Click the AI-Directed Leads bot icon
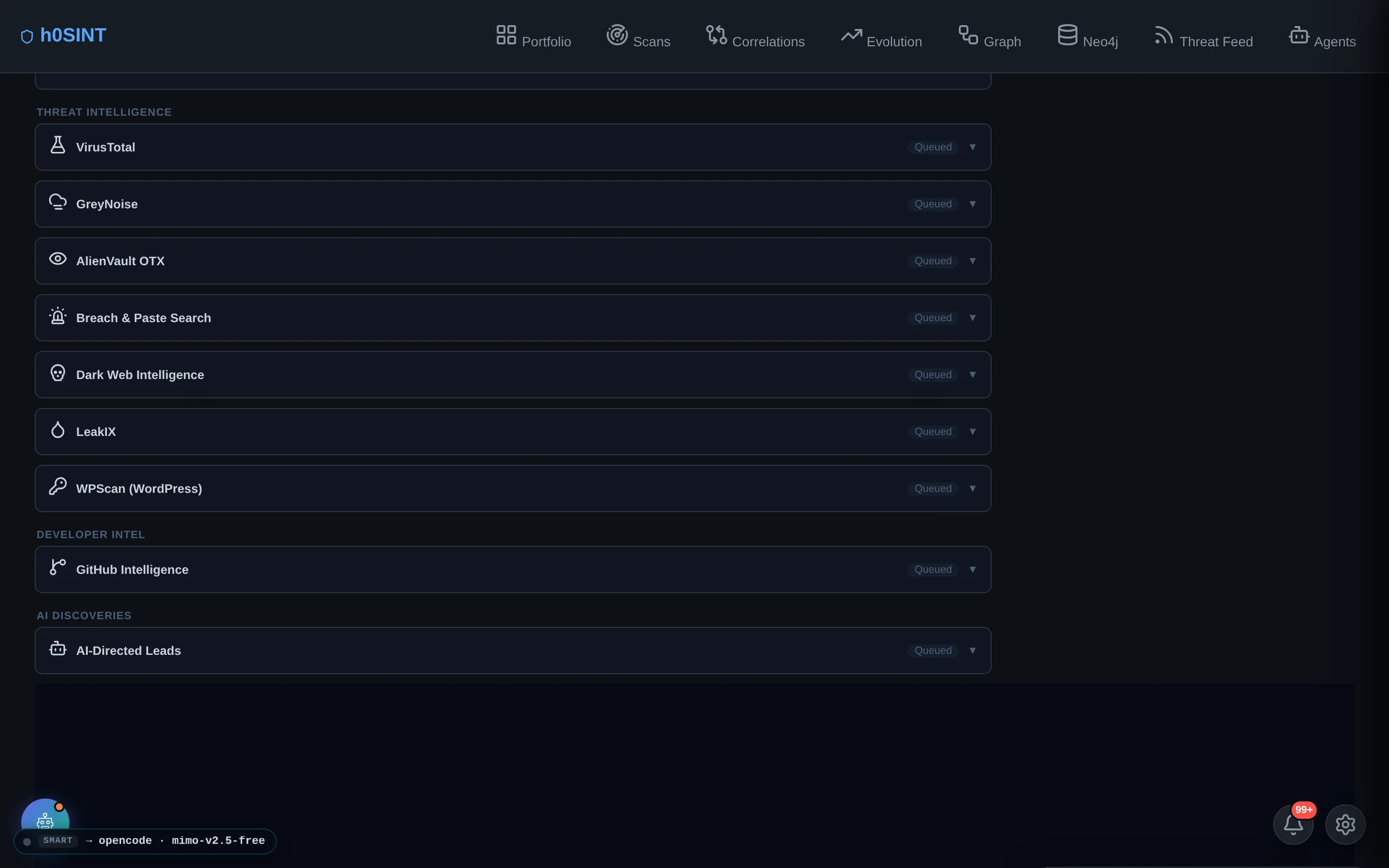This screenshot has width=1389, height=868. pyautogui.click(x=58, y=648)
